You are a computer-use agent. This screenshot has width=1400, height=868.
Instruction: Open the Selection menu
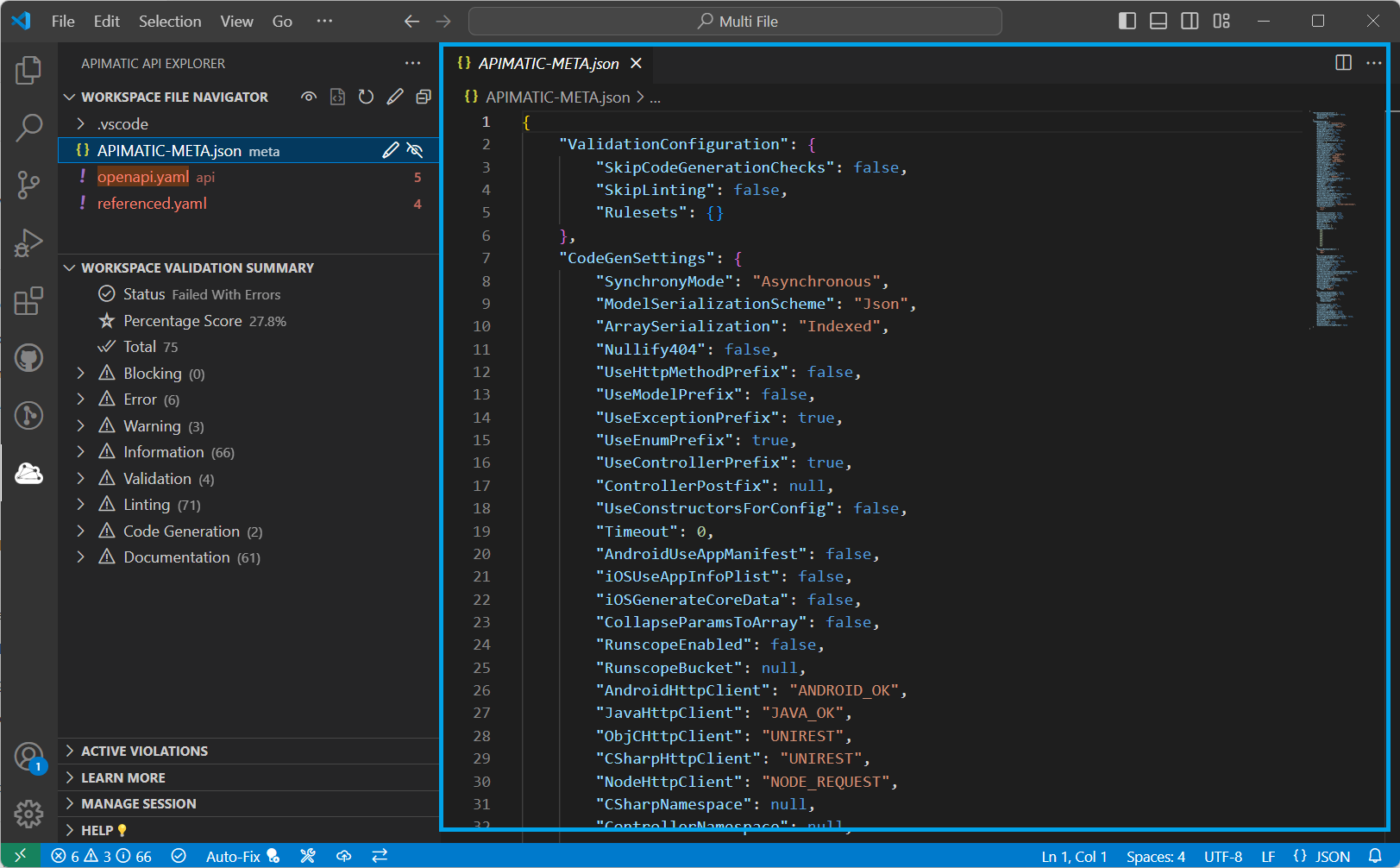(170, 21)
